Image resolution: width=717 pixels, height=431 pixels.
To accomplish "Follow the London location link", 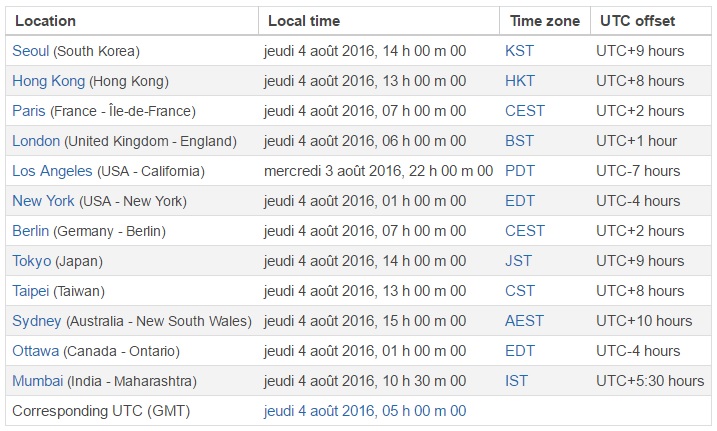I will point(36,141).
